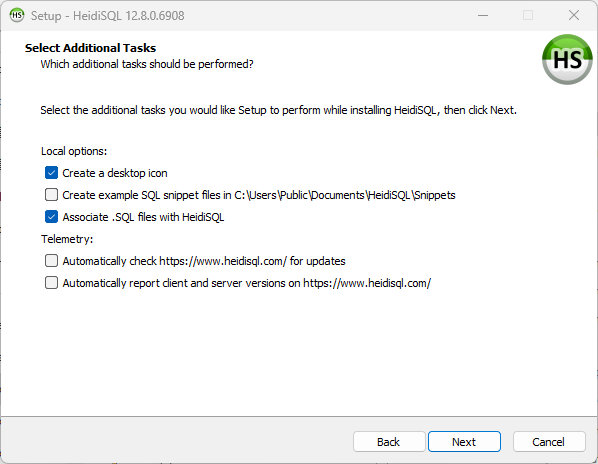This screenshot has width=598, height=464.
Task: Click the Setup window title text
Action: click(x=108, y=16)
